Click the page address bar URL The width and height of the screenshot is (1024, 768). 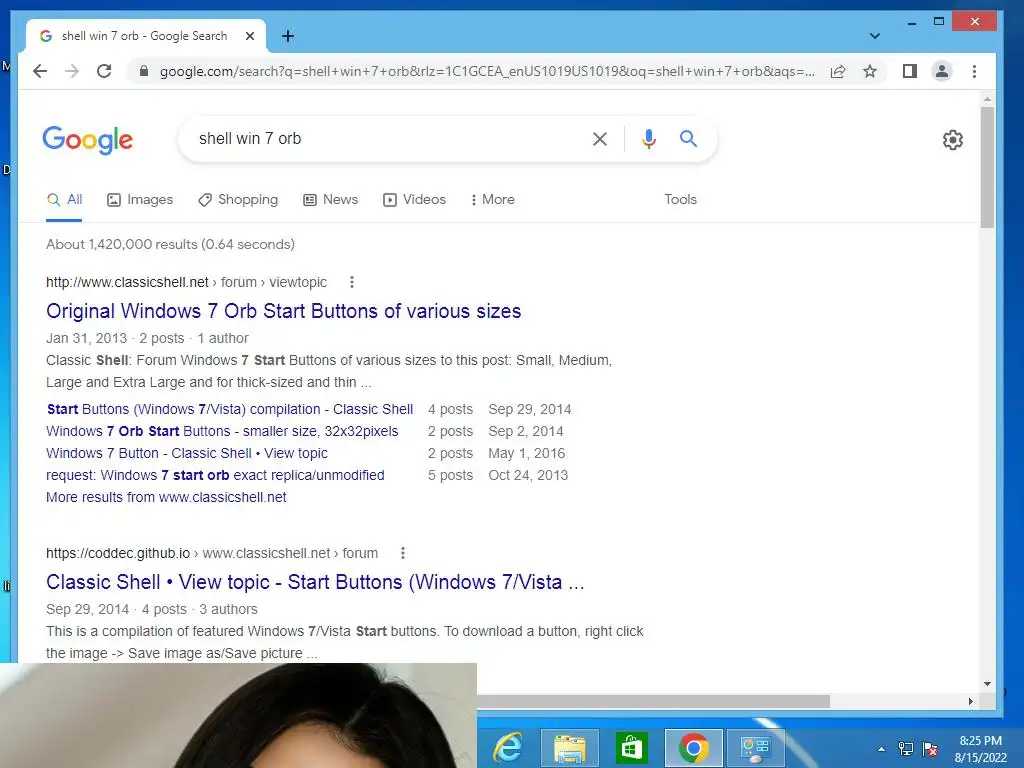coord(487,71)
